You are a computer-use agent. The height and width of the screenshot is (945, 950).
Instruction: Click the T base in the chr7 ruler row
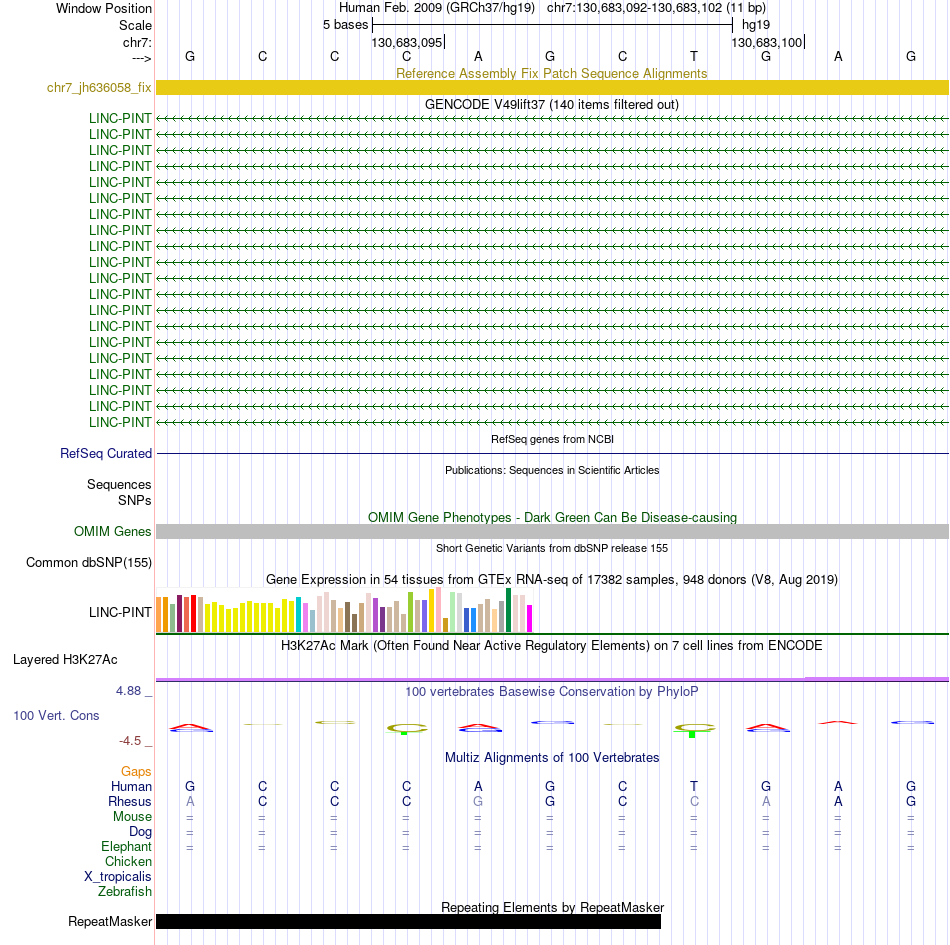[x=694, y=56]
